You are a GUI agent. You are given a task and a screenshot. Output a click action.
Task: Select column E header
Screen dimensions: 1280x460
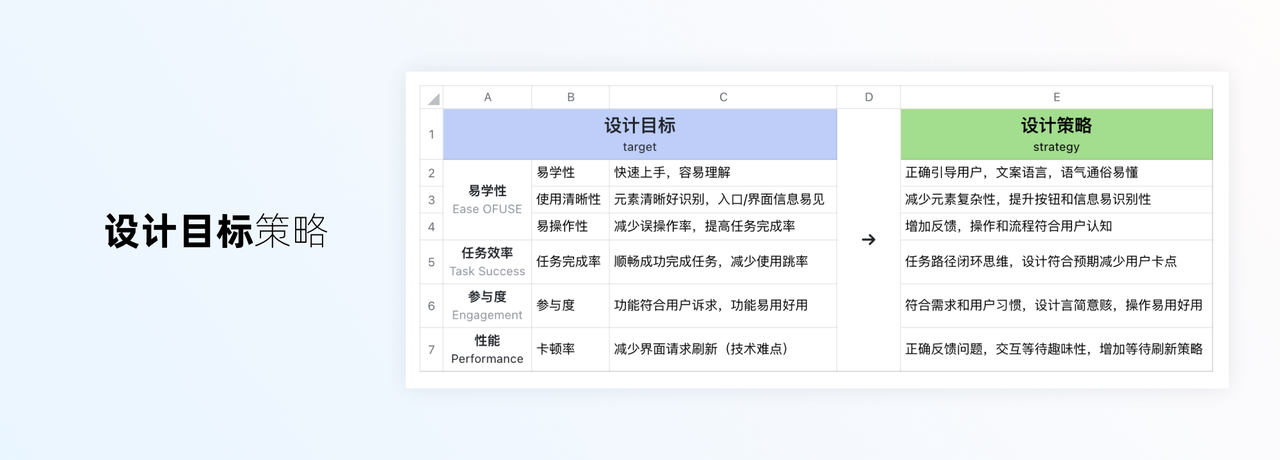1056,97
